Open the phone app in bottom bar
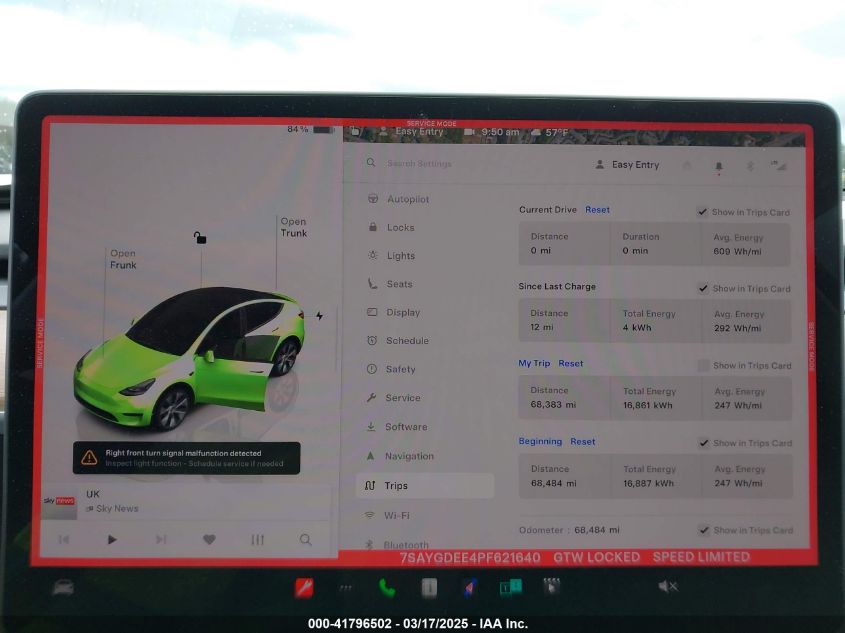The image size is (845, 633). point(386,588)
